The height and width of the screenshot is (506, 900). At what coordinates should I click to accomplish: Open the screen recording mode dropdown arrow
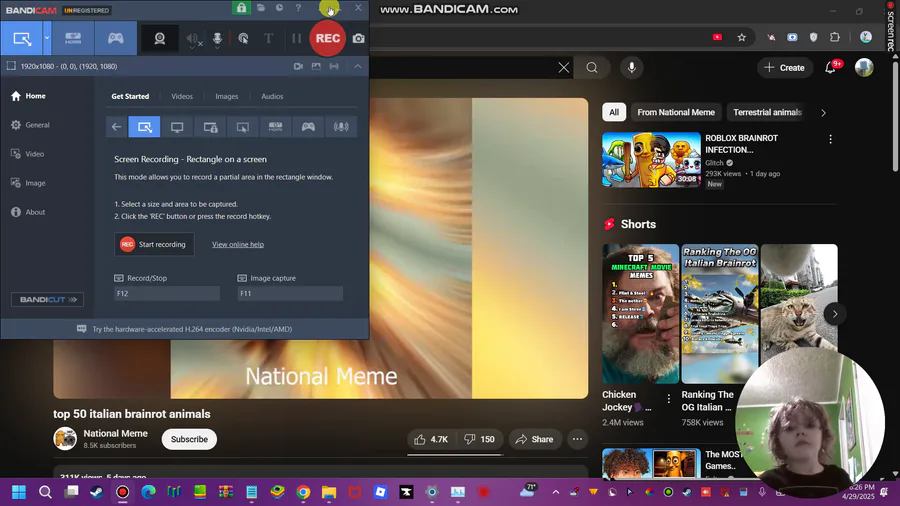coord(47,38)
